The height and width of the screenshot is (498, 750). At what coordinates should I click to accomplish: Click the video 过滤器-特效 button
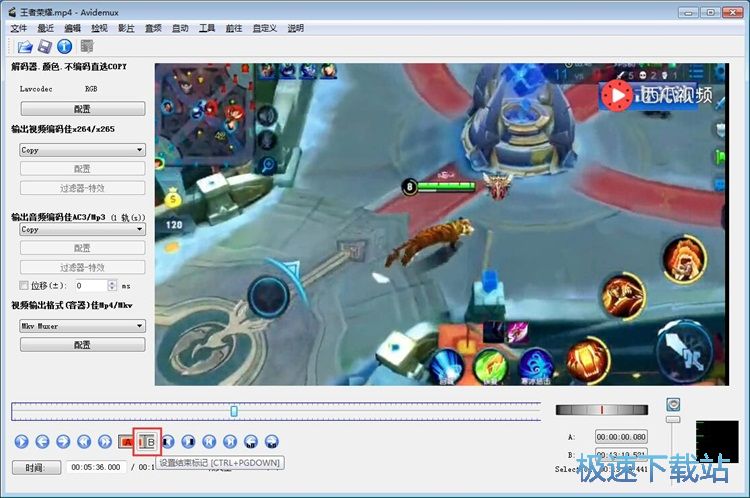tap(82, 188)
